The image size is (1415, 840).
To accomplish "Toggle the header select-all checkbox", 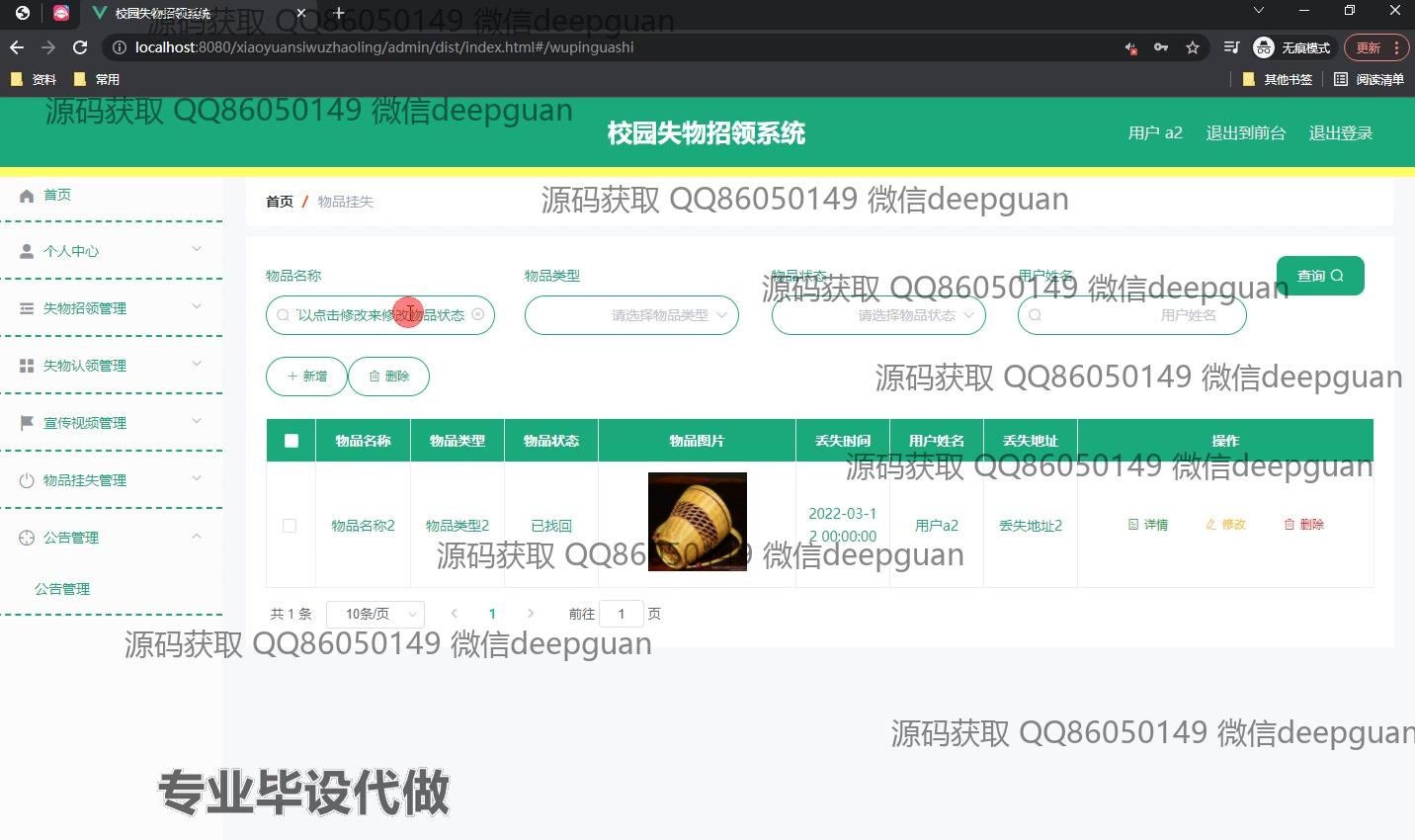I will click(290, 440).
